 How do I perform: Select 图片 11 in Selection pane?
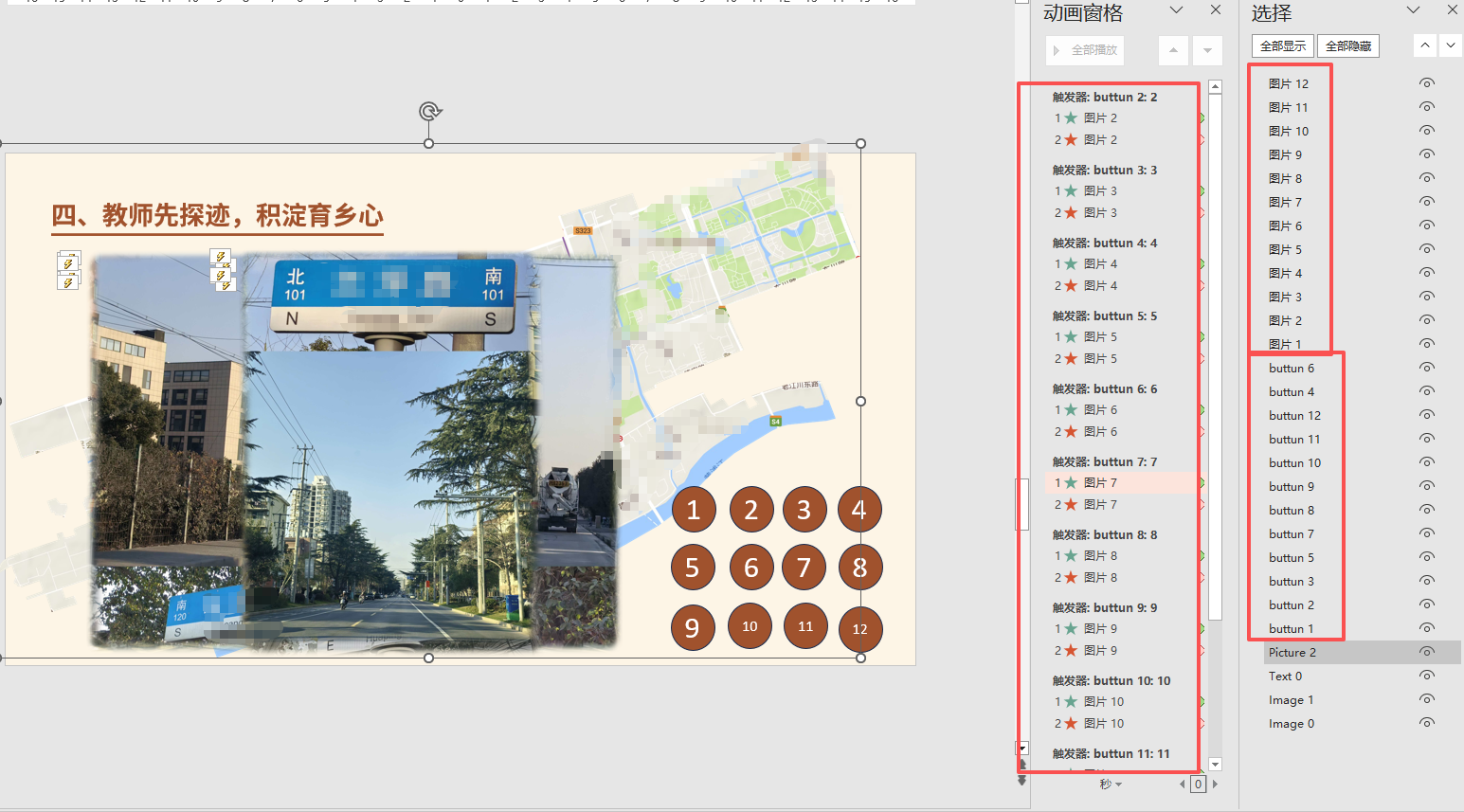pyautogui.click(x=1289, y=107)
